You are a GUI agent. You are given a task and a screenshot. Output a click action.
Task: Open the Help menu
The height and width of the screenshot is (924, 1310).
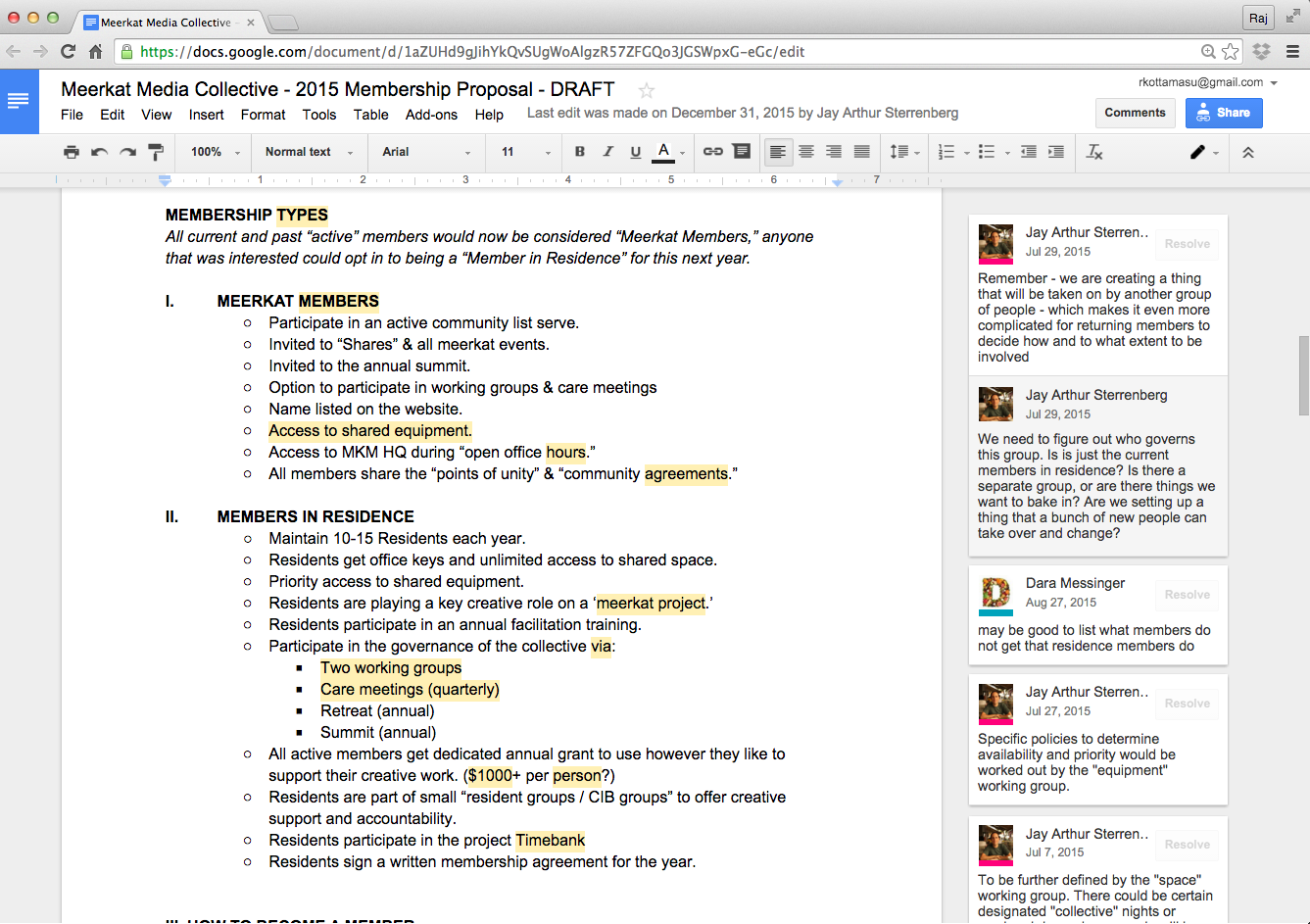(x=489, y=115)
